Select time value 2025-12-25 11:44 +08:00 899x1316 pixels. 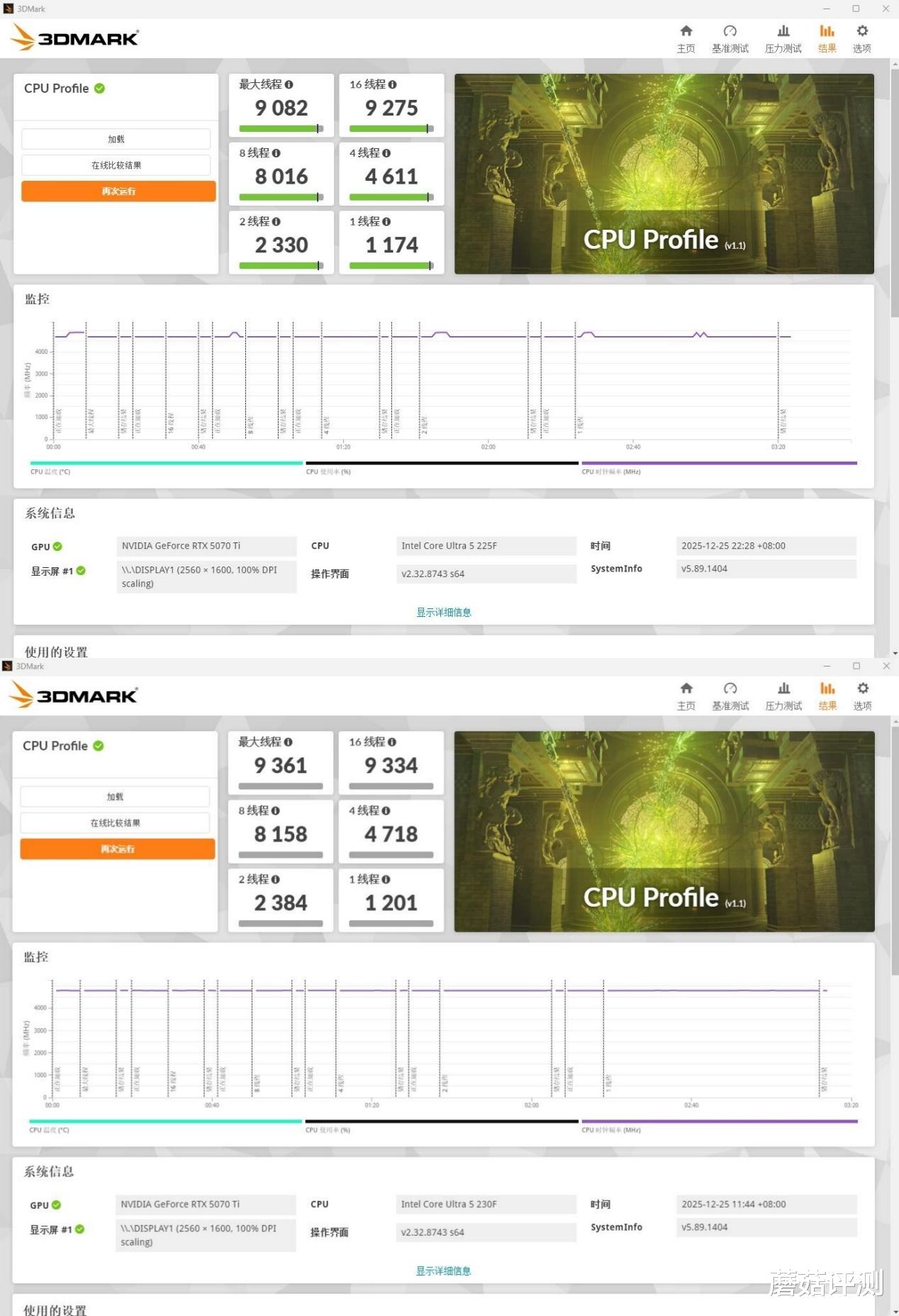coord(766,1205)
